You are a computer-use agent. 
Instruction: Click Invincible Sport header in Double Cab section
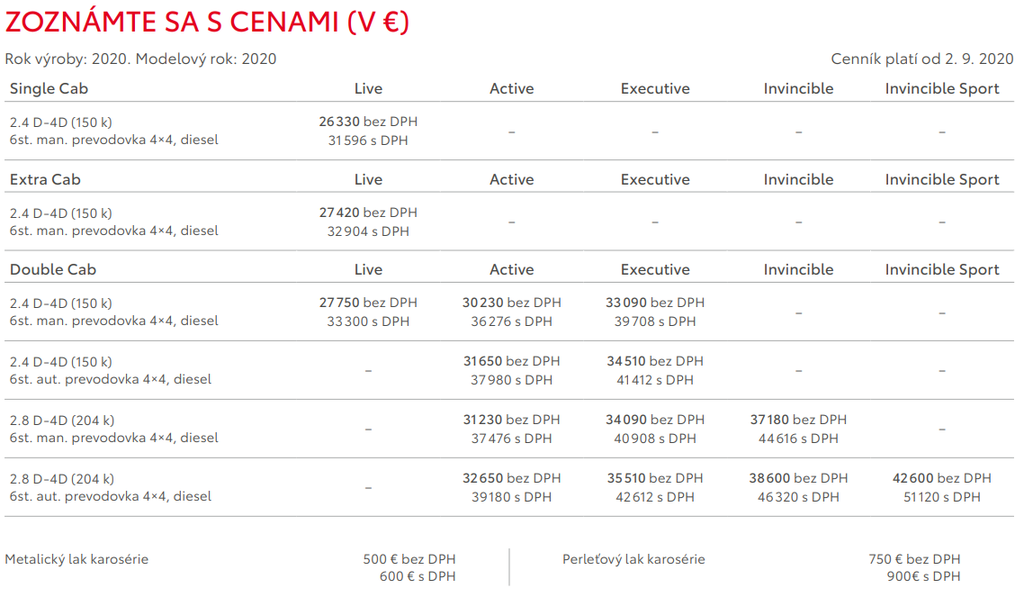pyautogui.click(x=942, y=270)
